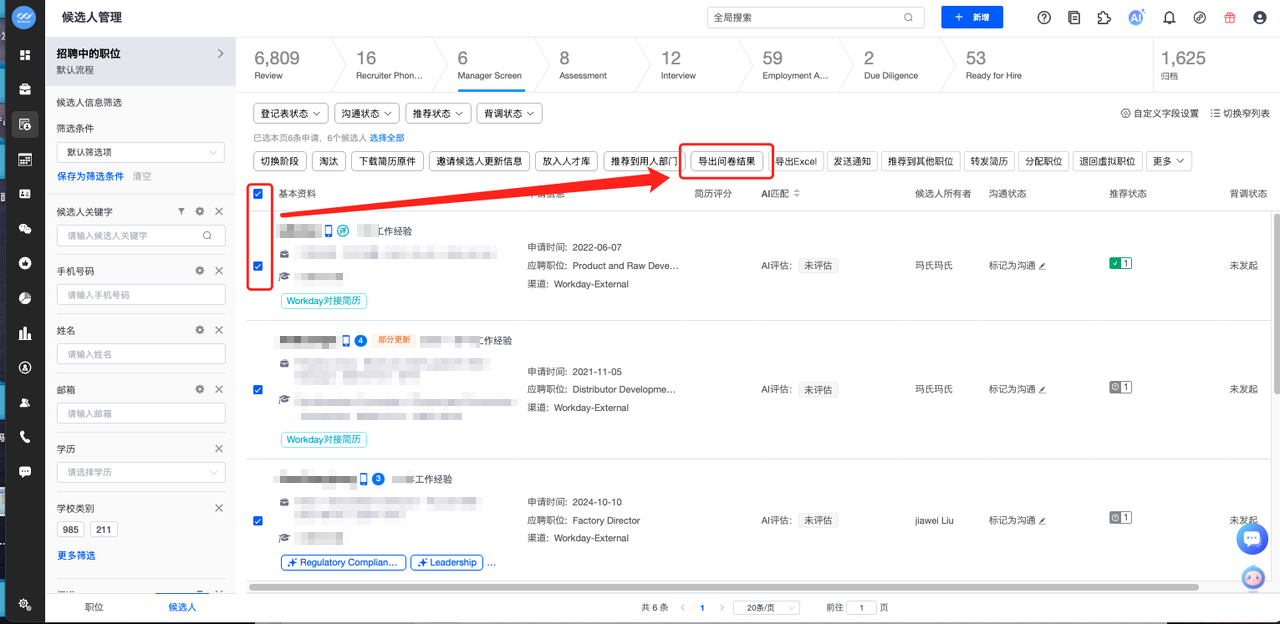The image size is (1280, 624).
Task: Click the 淘汰 reject button
Action: coord(328,161)
